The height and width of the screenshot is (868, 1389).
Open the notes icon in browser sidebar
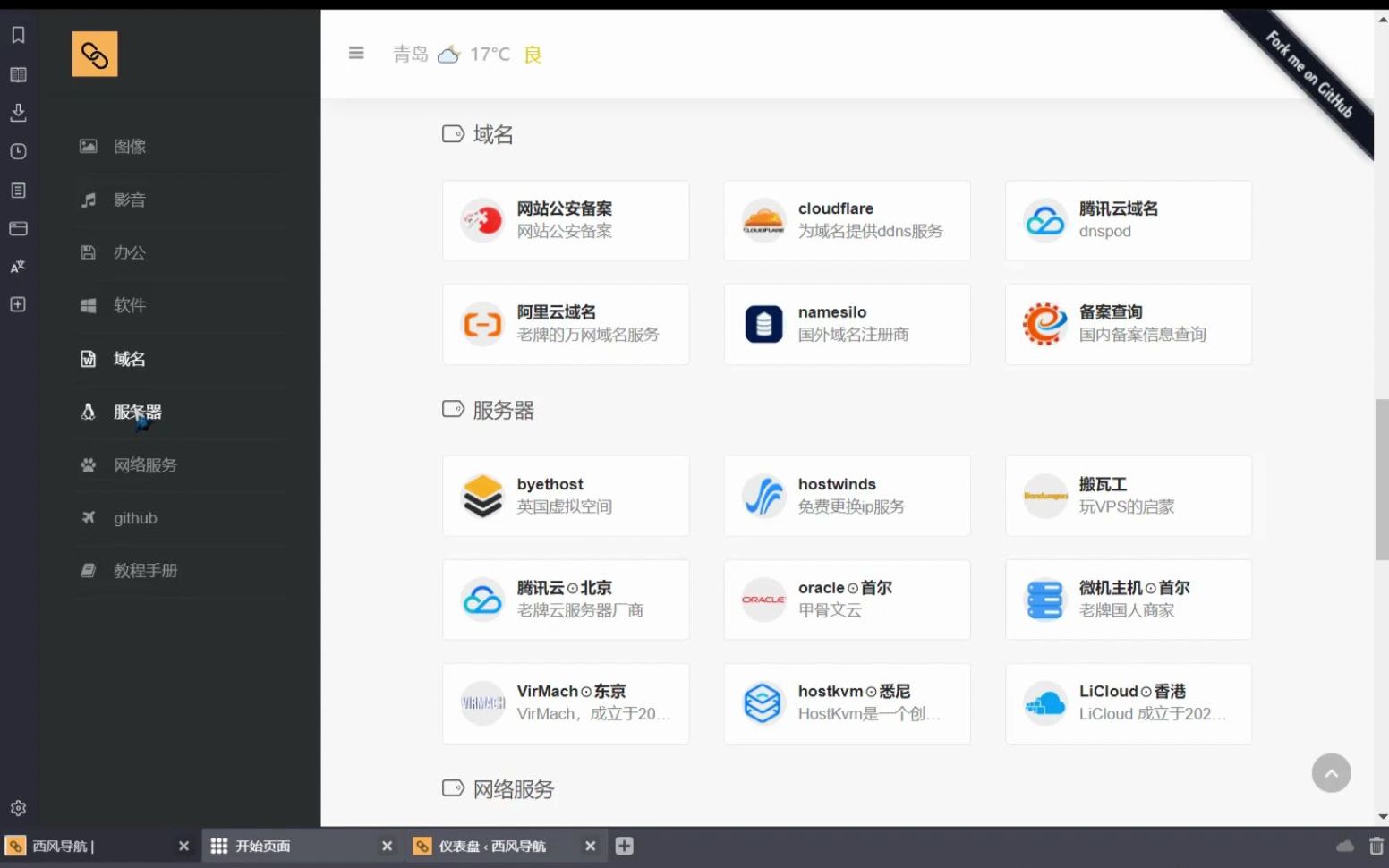[x=18, y=190]
